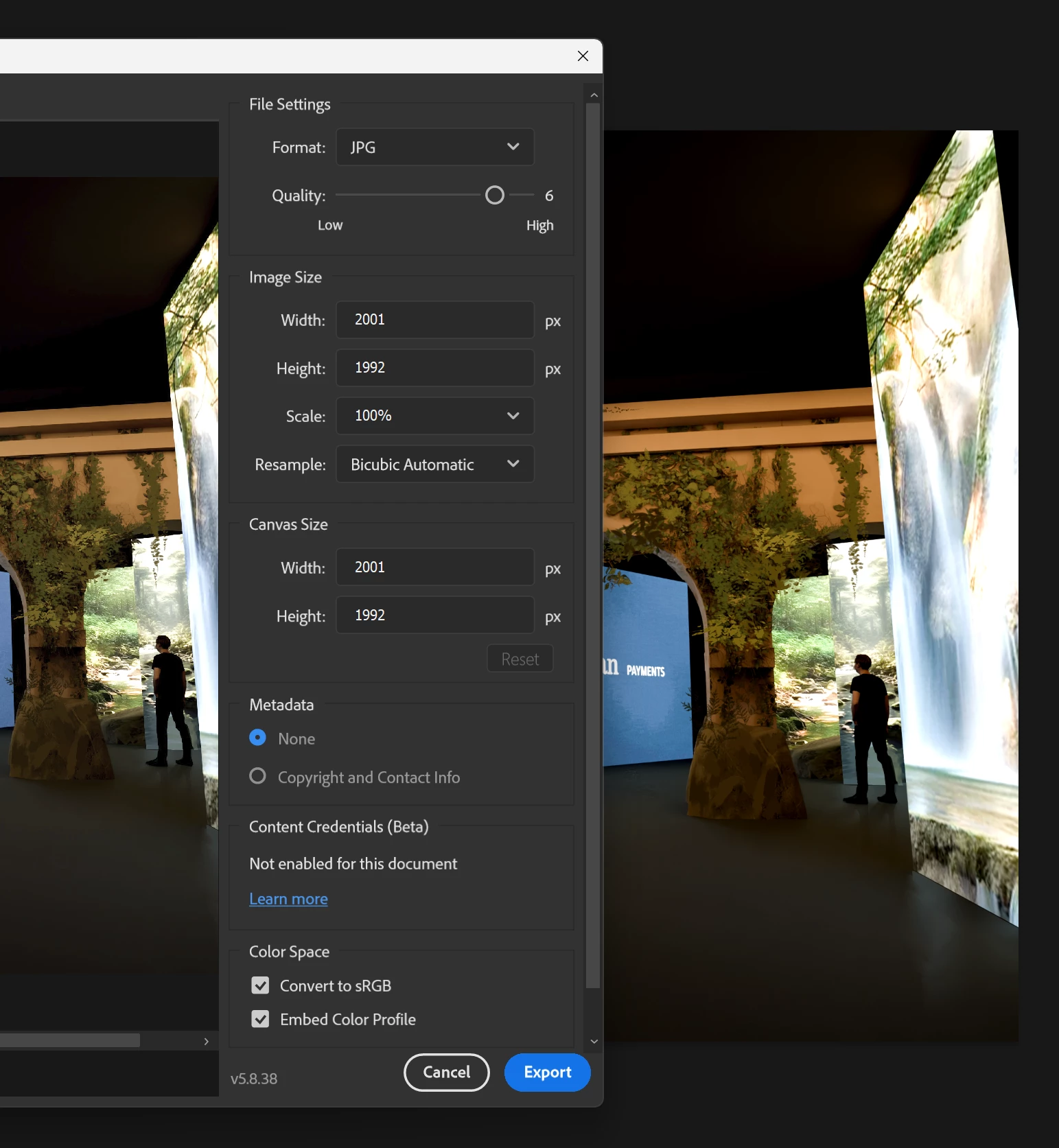Click the Image Size Height field
1059x1148 pixels.
[x=434, y=368]
